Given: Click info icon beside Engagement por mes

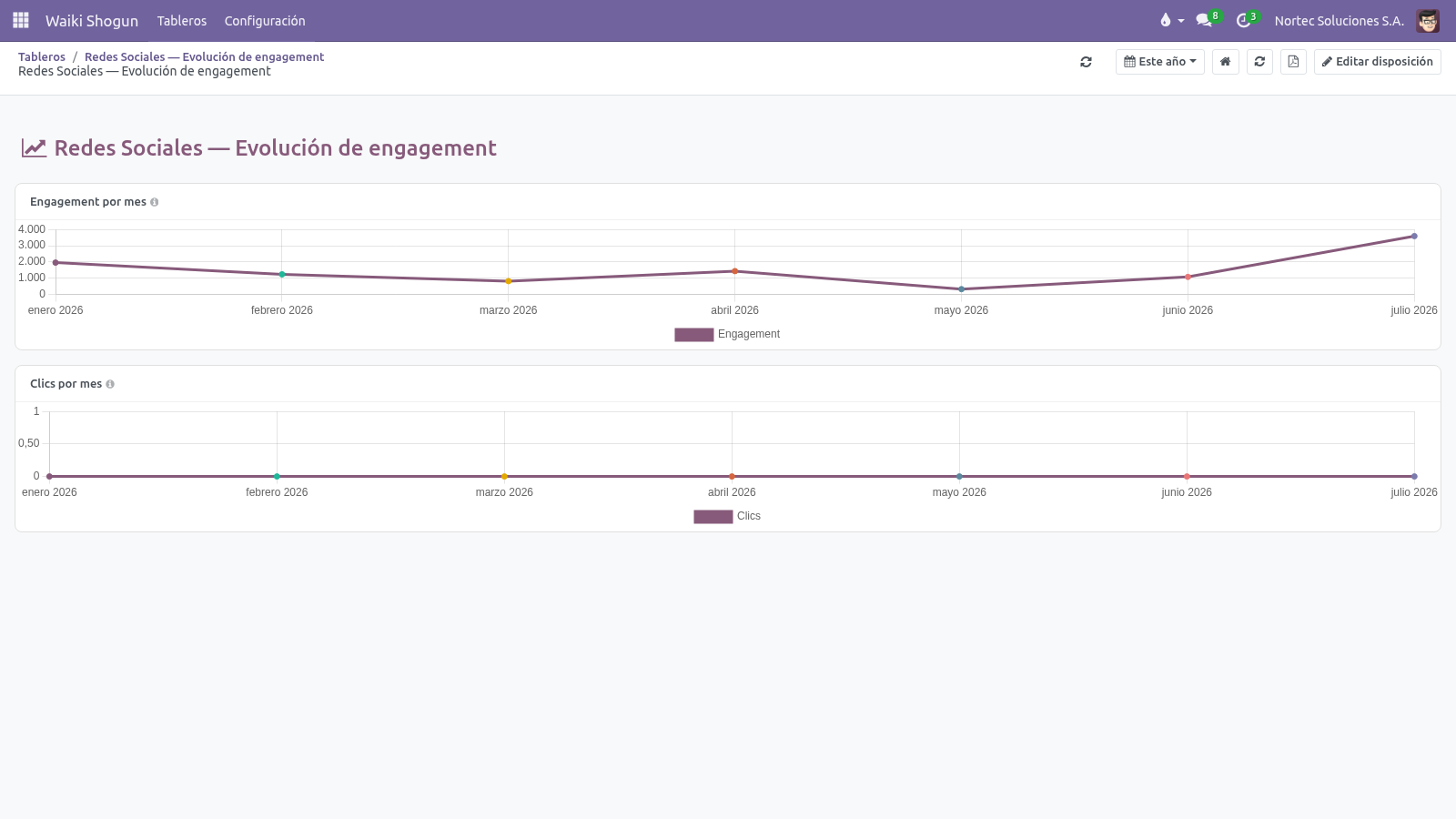Looking at the screenshot, I should tap(155, 202).
